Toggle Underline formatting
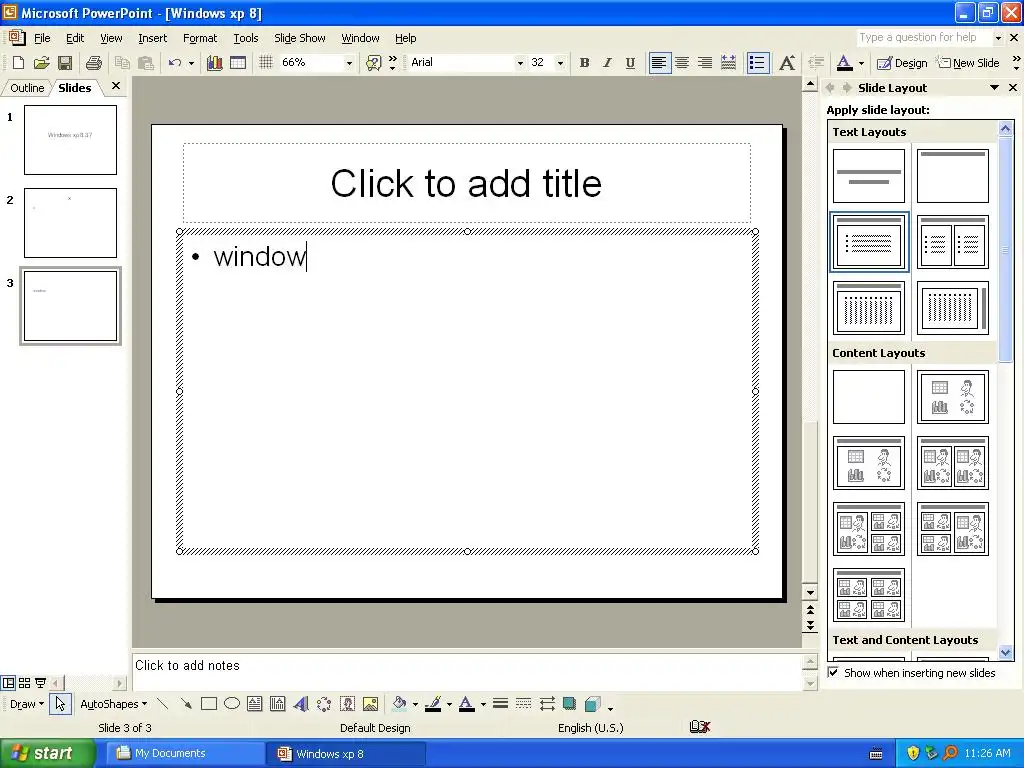This screenshot has height=768, width=1024. 630,63
